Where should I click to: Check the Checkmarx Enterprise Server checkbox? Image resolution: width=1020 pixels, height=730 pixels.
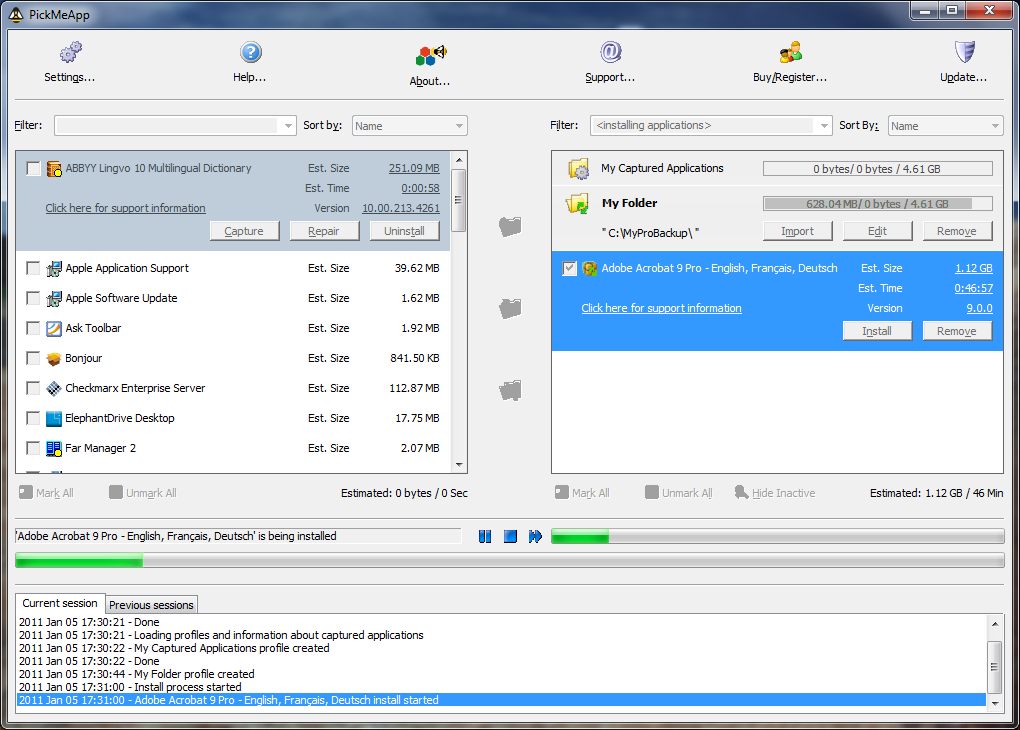click(x=33, y=388)
